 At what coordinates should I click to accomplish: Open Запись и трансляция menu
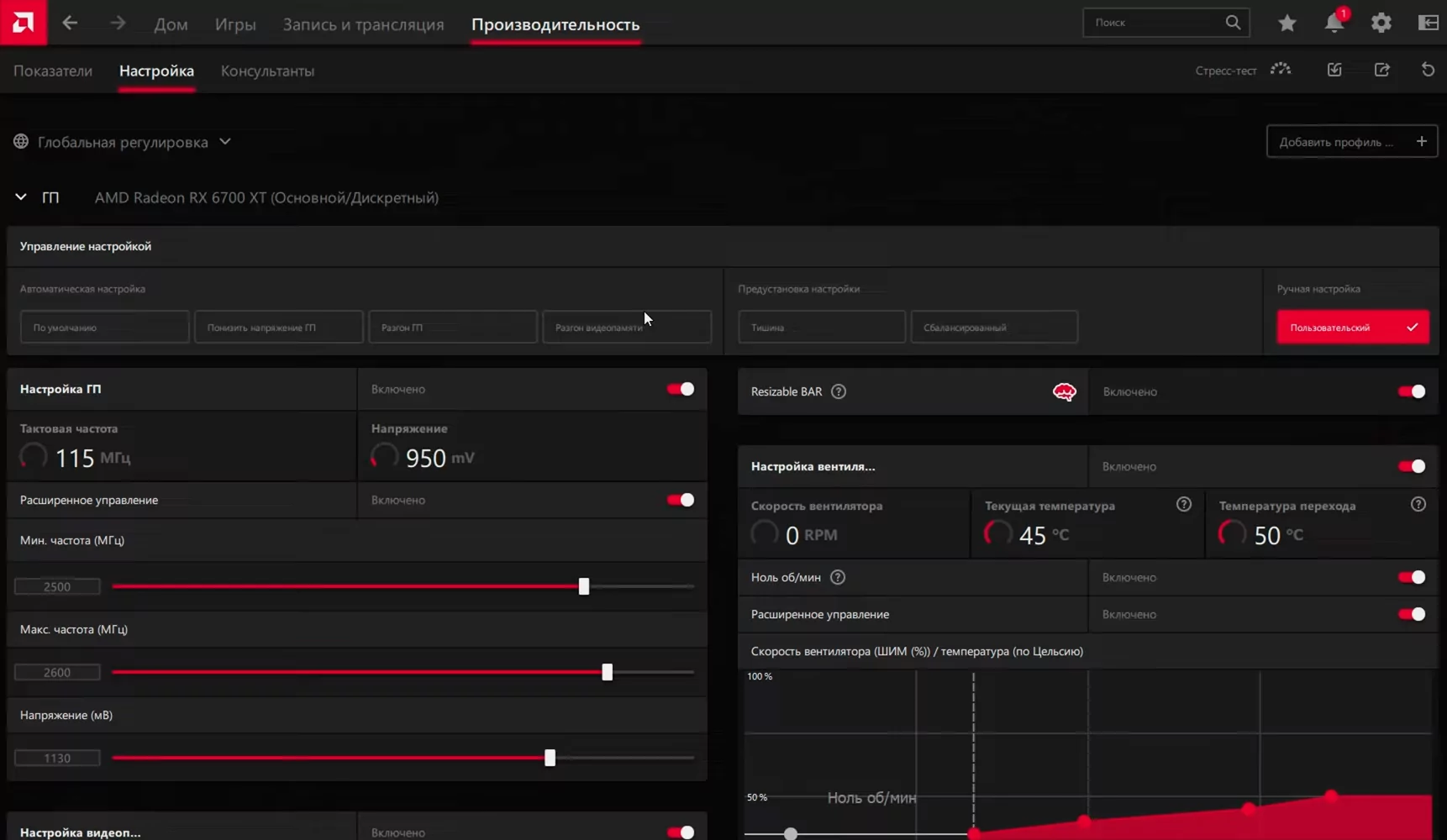pos(363,24)
